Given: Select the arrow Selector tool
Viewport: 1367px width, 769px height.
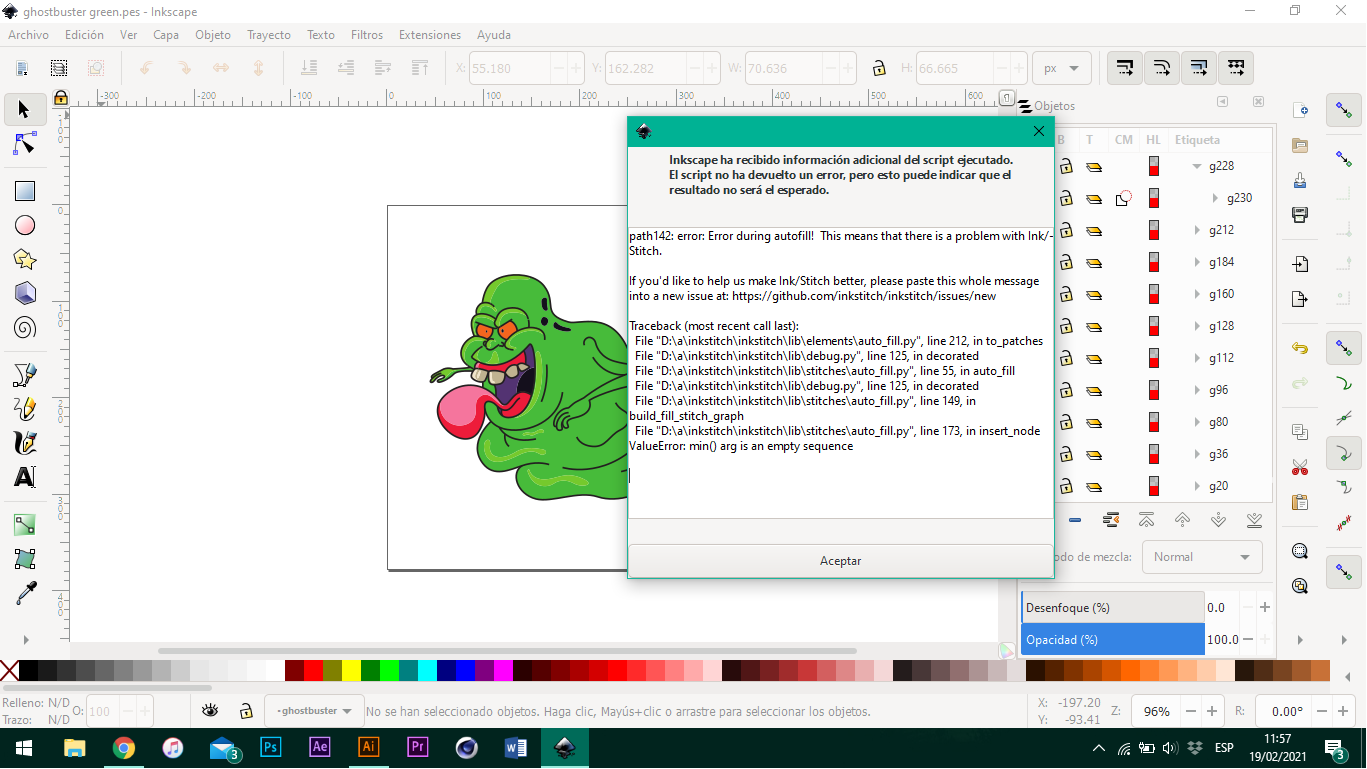Looking at the screenshot, I should pos(25,109).
